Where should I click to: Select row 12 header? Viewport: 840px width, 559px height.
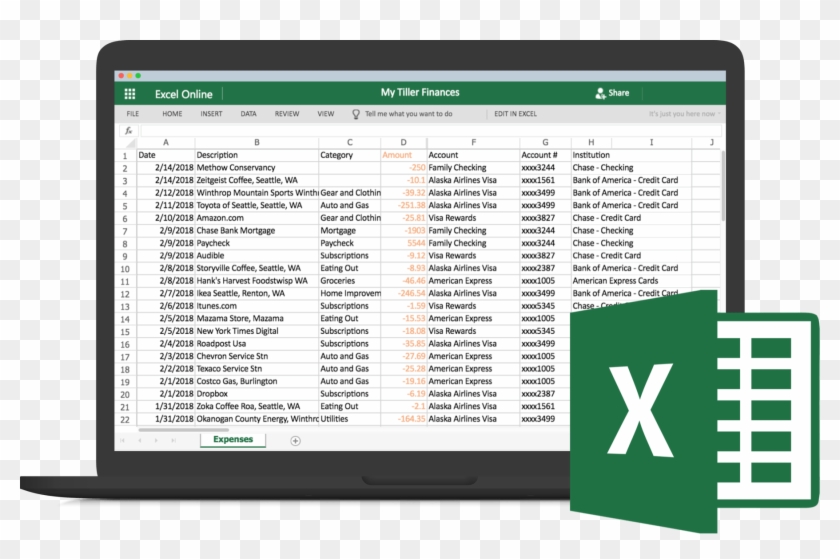point(125,294)
